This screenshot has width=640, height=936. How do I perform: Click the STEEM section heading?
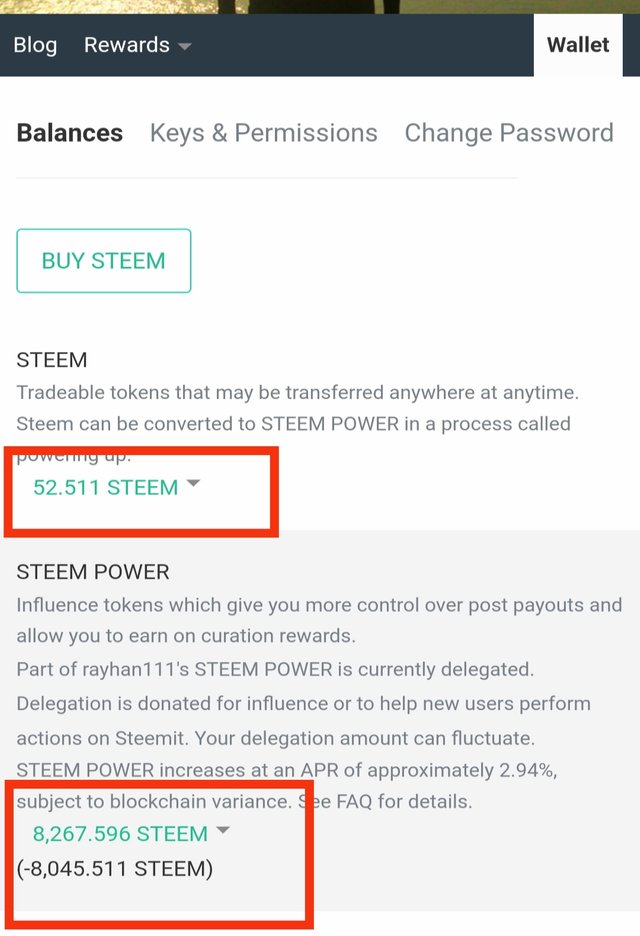52,360
